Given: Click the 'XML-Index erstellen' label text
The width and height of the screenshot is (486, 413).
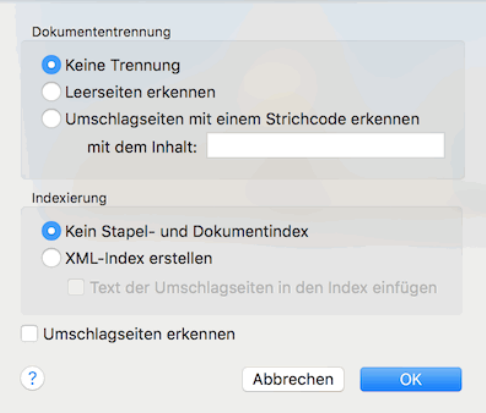Looking at the screenshot, I should pyautogui.click(x=139, y=258).
